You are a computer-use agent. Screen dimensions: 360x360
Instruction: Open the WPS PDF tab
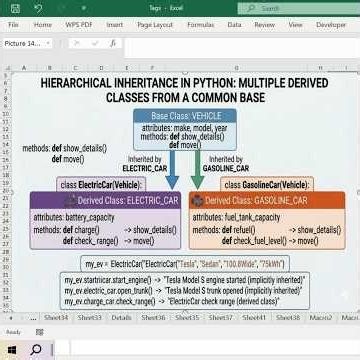pos(79,25)
